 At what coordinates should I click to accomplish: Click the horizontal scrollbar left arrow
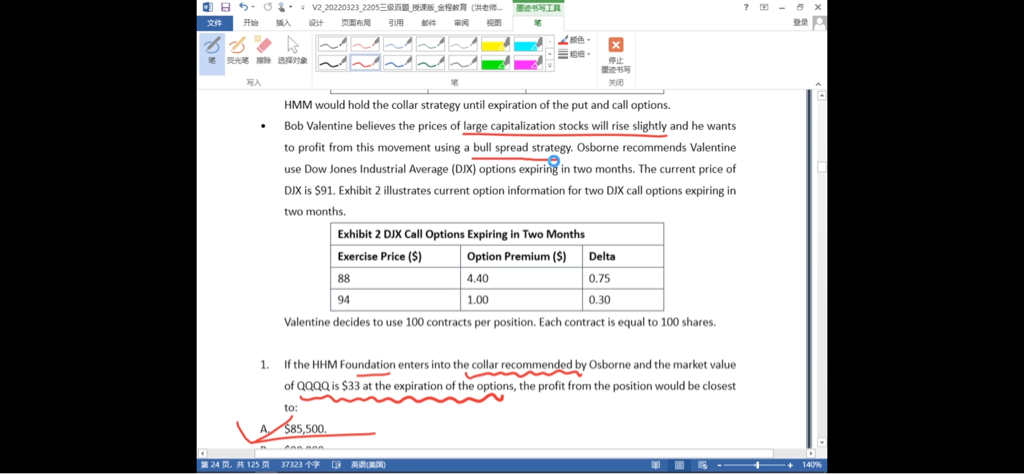[202, 452]
